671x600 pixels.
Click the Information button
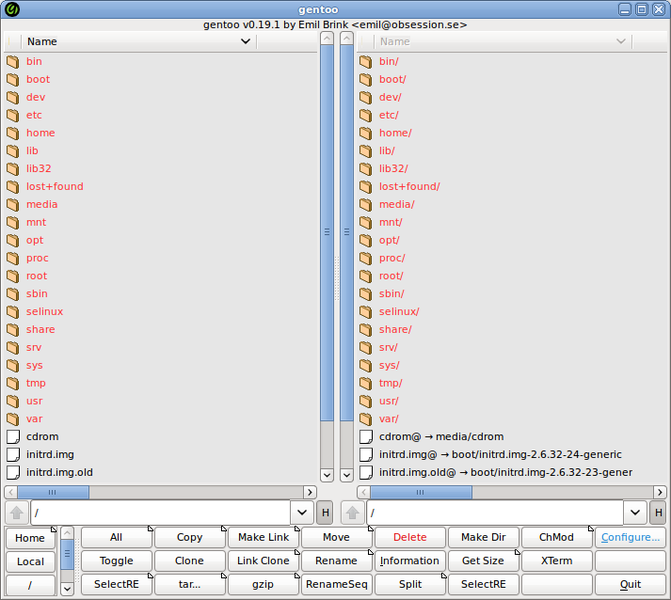[x=410, y=561]
